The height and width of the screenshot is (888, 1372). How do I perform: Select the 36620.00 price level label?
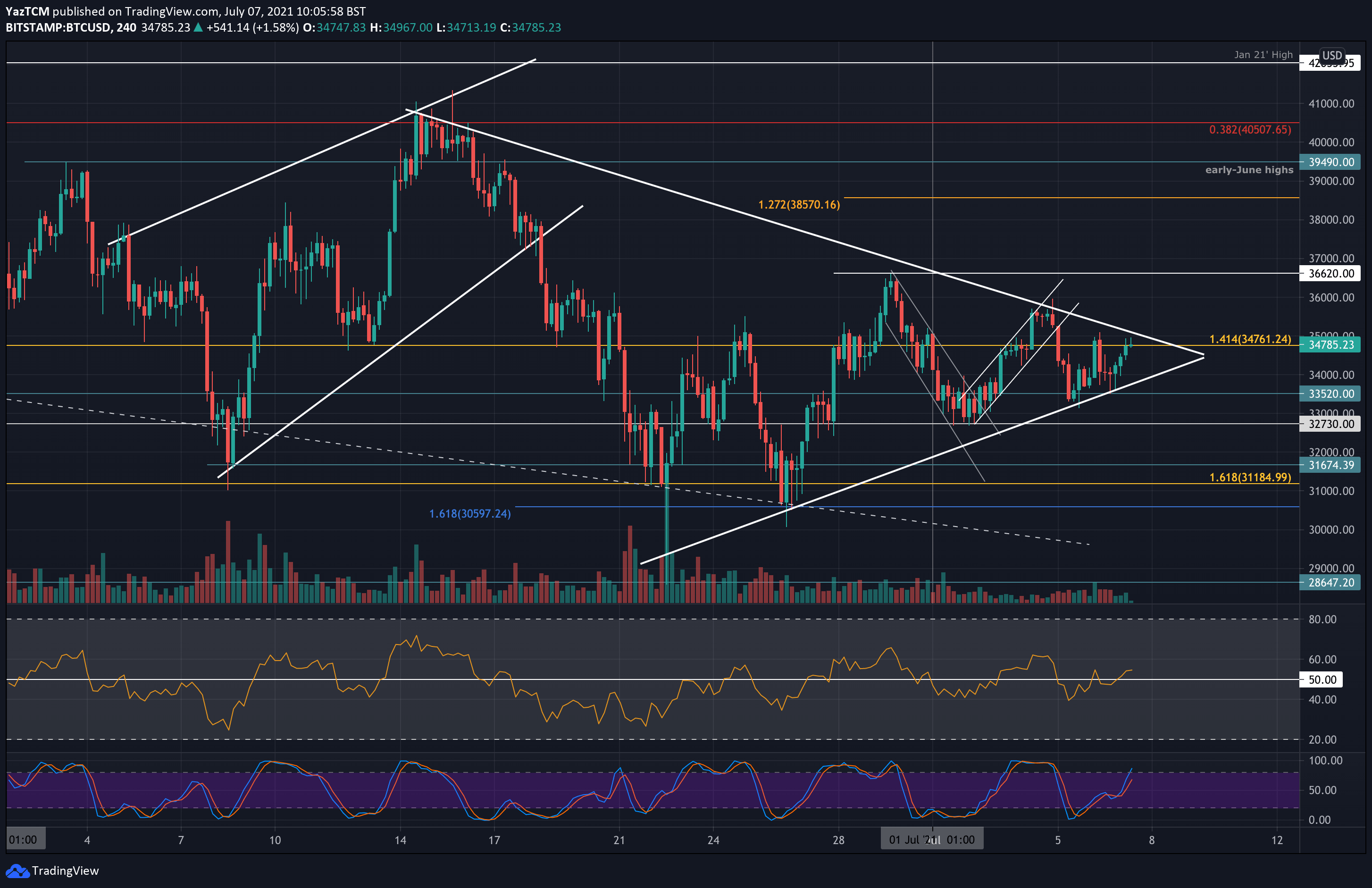1330,273
